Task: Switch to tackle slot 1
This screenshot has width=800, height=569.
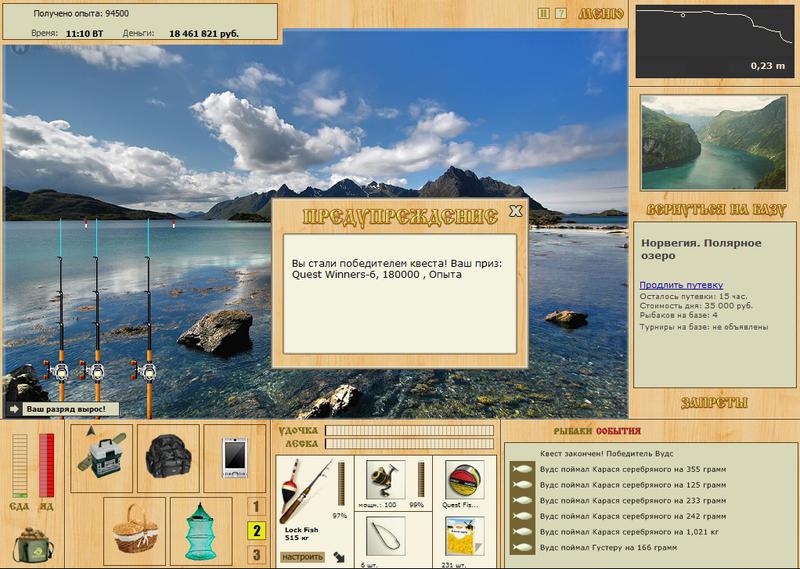Action: (256, 507)
